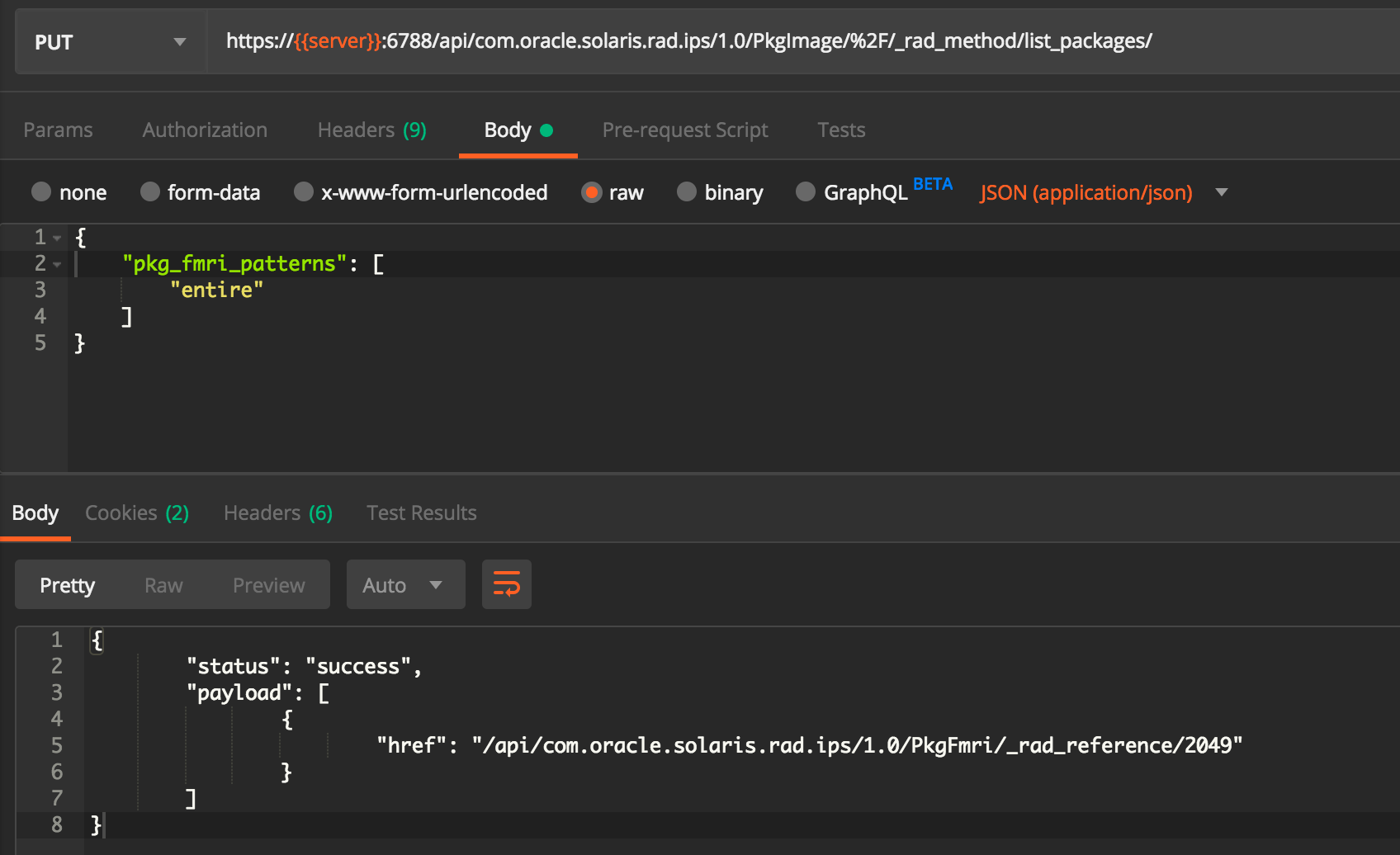1400x855 pixels.
Task: Select the raw body radio button
Action: (592, 192)
